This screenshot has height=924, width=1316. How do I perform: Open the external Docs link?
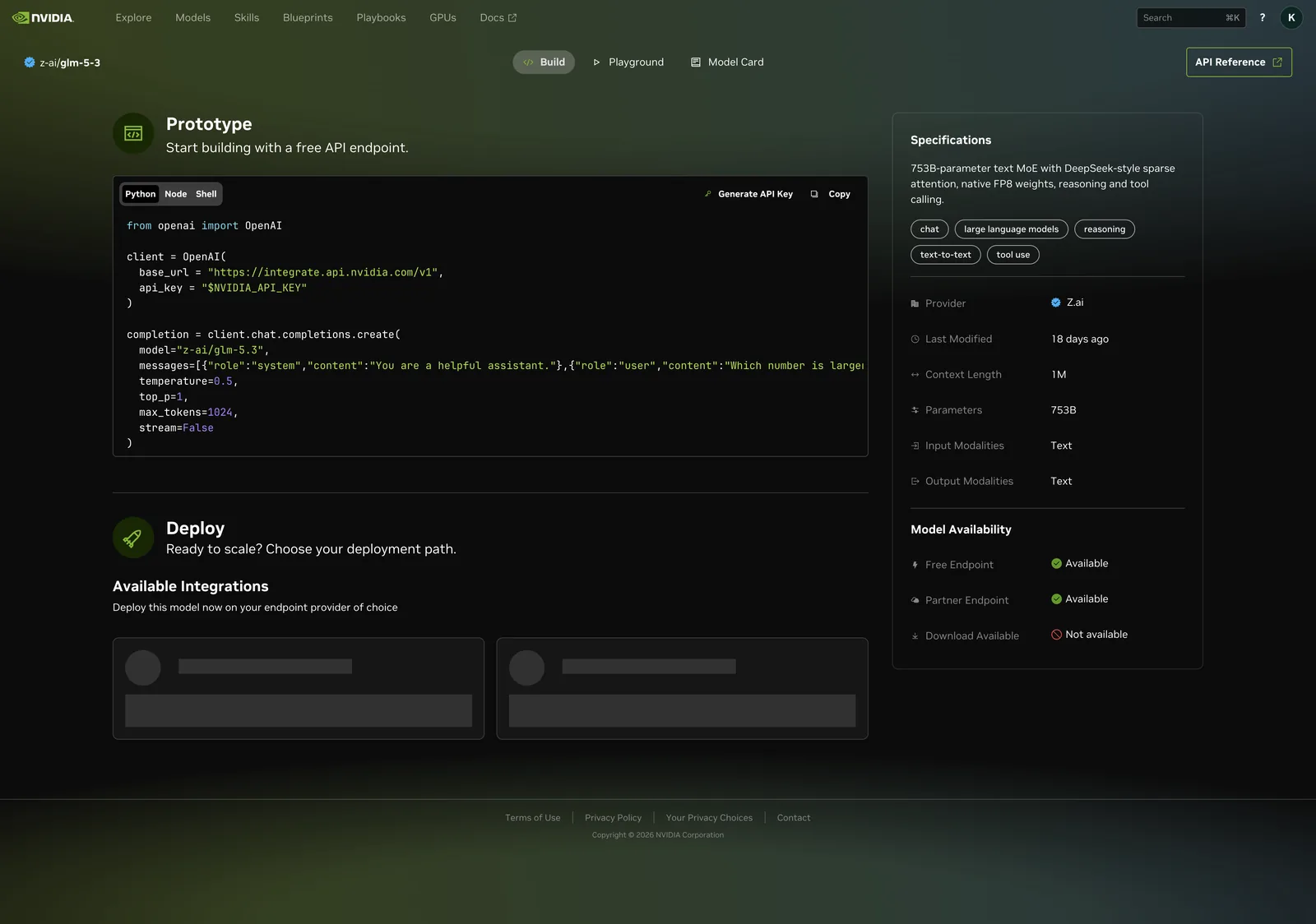pos(498,17)
